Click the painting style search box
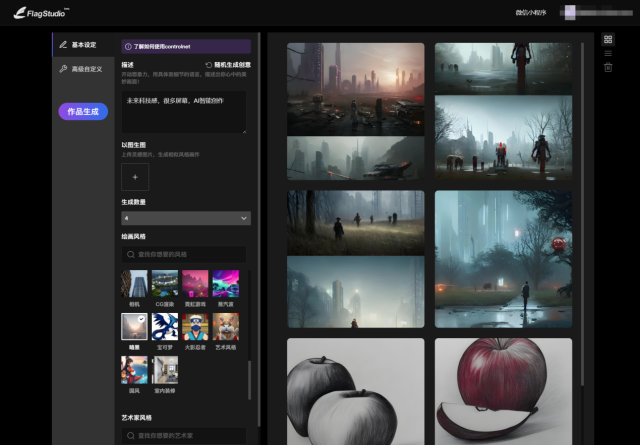The width and height of the screenshot is (640, 445). 185,255
